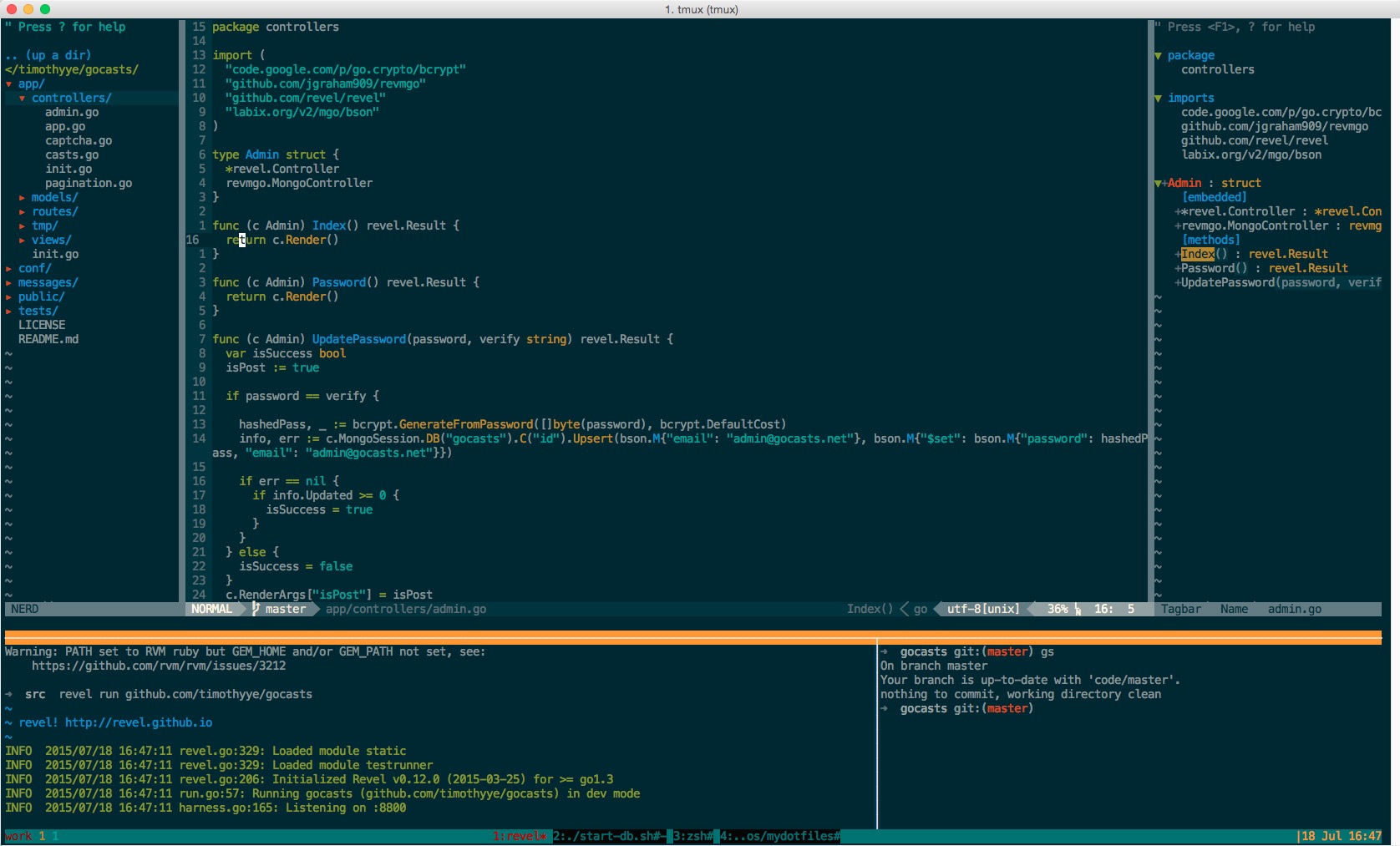The height and width of the screenshot is (846, 1400).
Task: Open the revel.github.io URL
Action: (x=139, y=723)
